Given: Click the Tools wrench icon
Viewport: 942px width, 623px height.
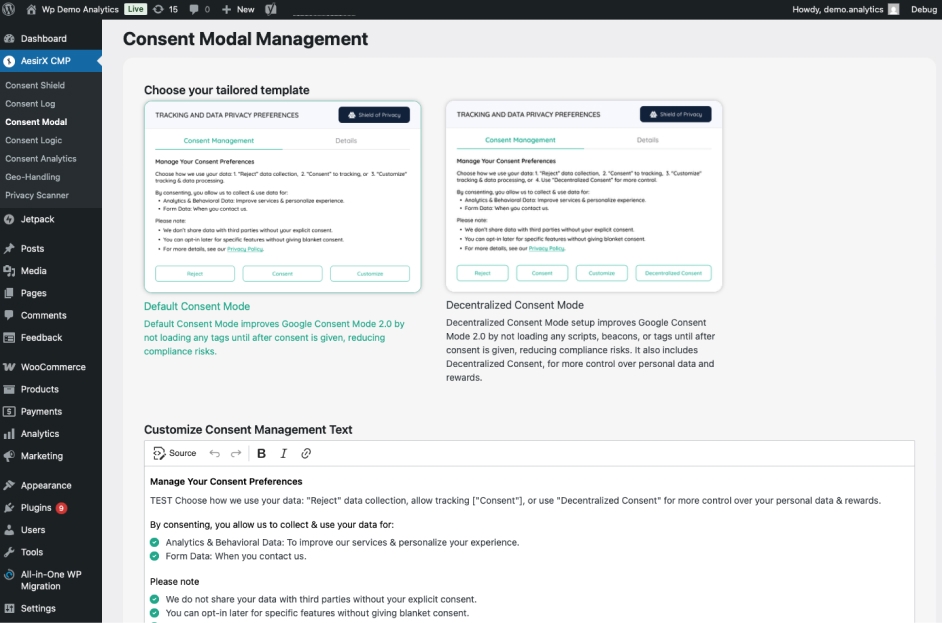Looking at the screenshot, I should [9, 552].
